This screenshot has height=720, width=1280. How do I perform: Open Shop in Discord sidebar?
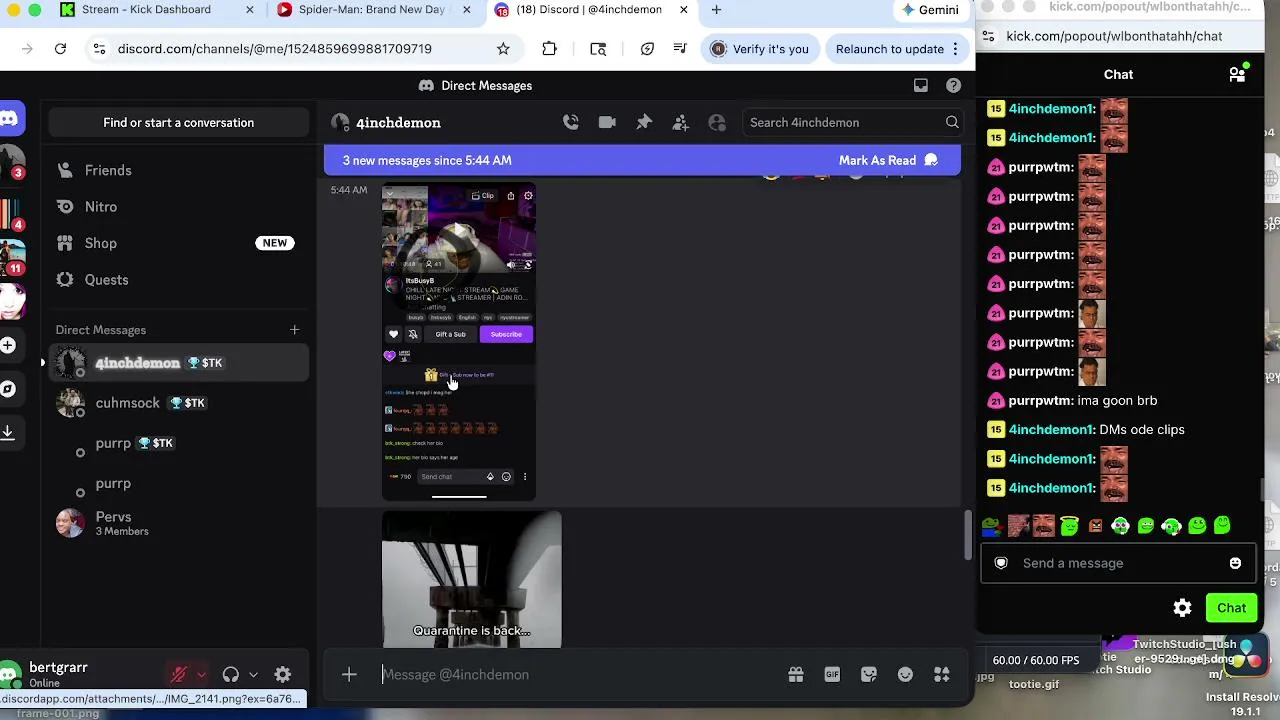[178, 243]
